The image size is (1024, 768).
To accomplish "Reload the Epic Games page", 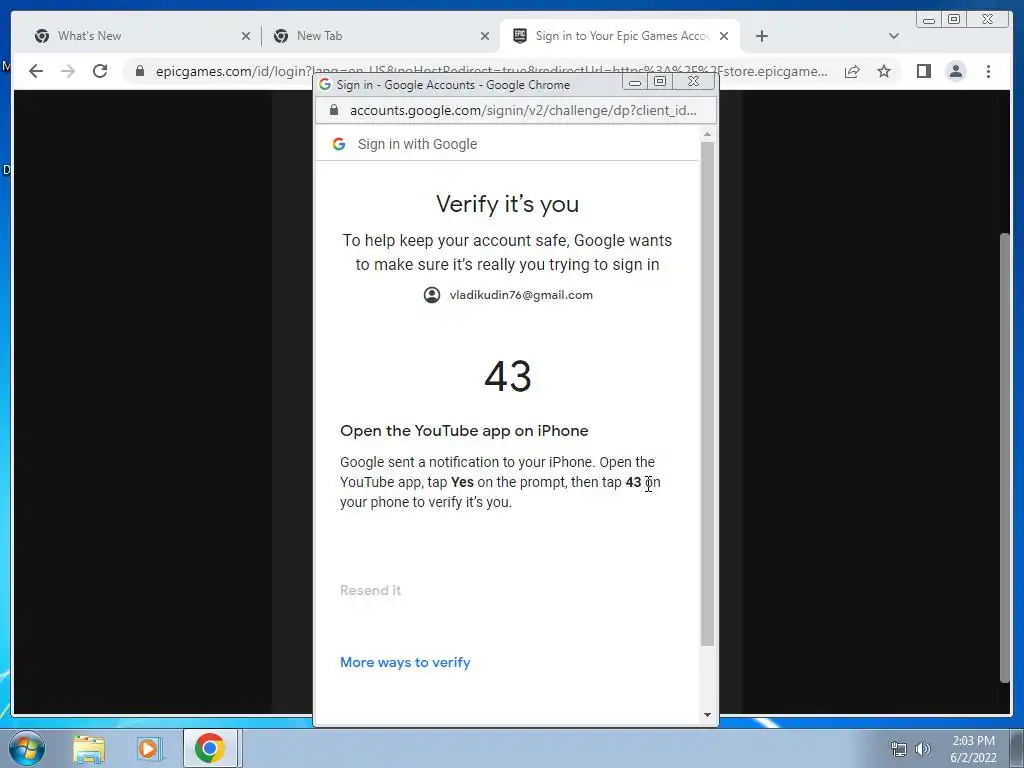I will (x=100, y=71).
